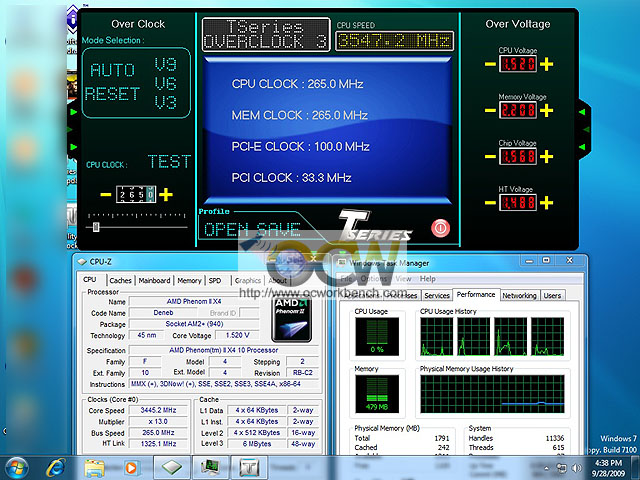Increase Chip Voltage with the plus icon
The width and height of the screenshot is (640, 480).
[x=546, y=156]
